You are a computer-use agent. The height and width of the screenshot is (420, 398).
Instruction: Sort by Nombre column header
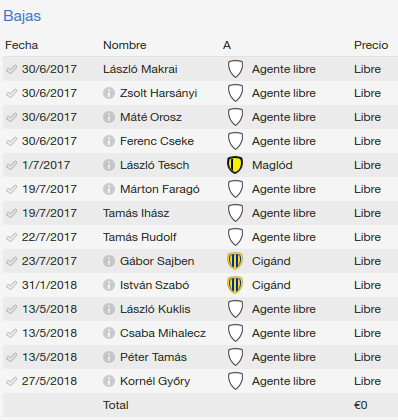[125, 45]
